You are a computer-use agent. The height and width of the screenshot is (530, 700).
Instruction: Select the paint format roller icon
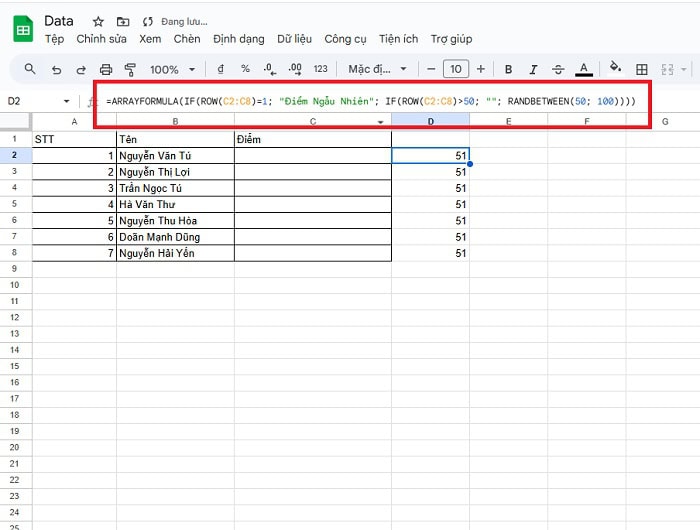(130, 69)
